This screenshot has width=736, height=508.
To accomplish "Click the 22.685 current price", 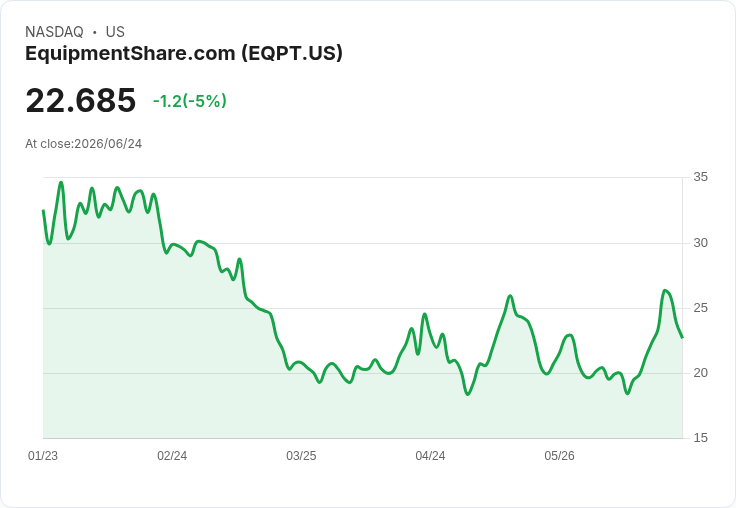I will (81, 100).
